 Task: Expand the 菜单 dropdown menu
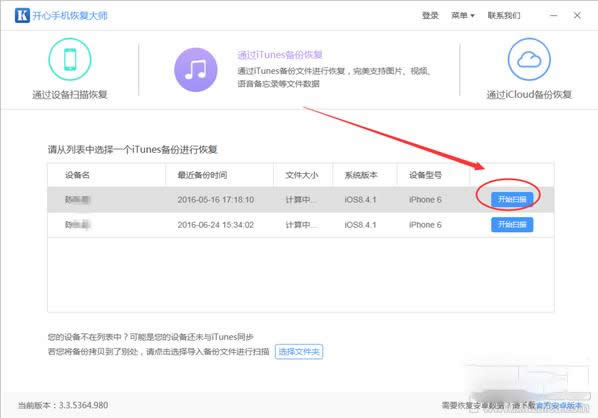463,16
